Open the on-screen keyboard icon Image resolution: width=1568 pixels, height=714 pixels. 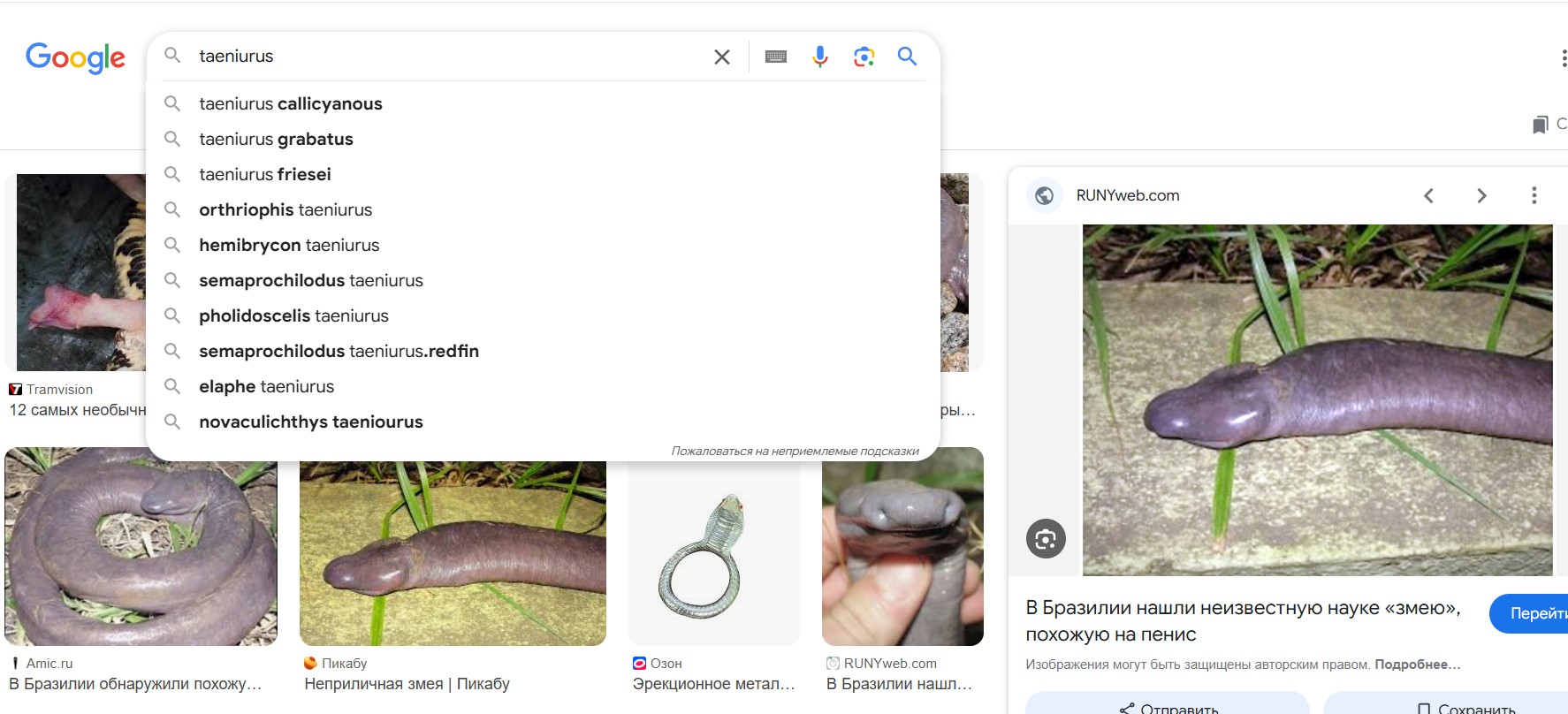click(776, 57)
